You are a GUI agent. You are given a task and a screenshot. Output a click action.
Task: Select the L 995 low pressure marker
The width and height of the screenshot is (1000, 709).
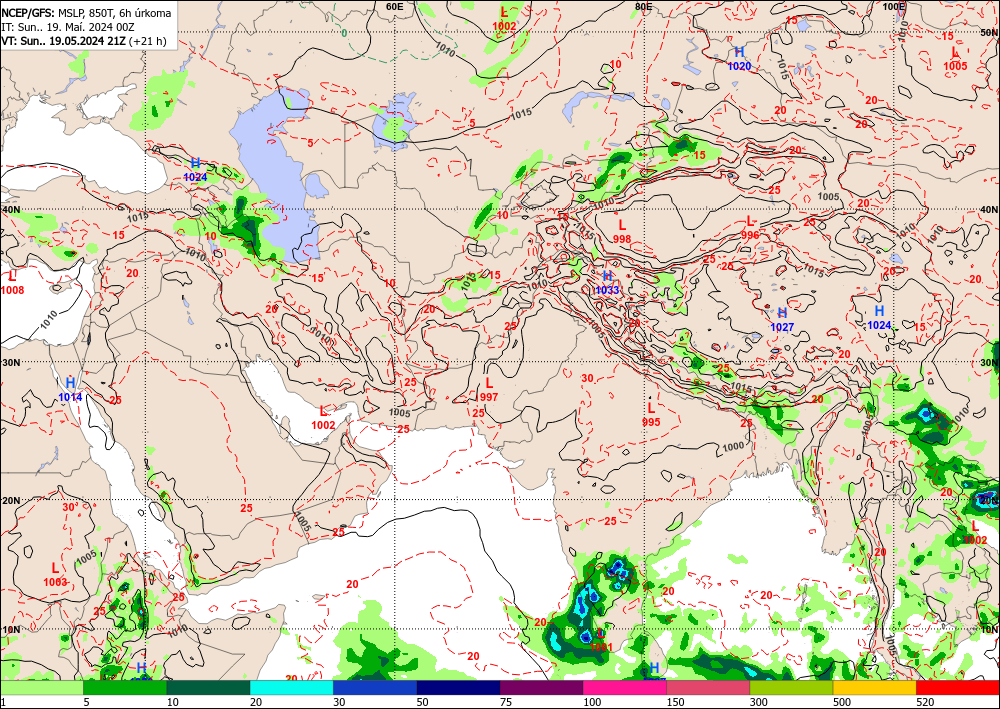(651, 414)
